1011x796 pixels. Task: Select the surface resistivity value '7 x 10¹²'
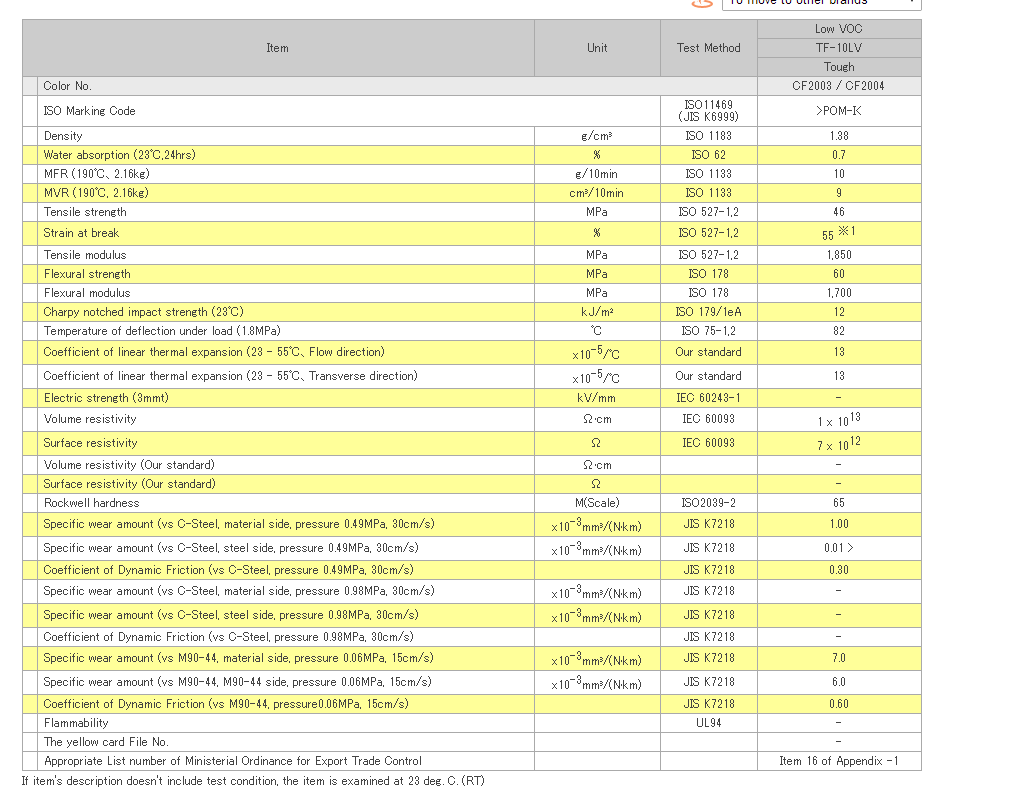pyautogui.click(x=839, y=443)
